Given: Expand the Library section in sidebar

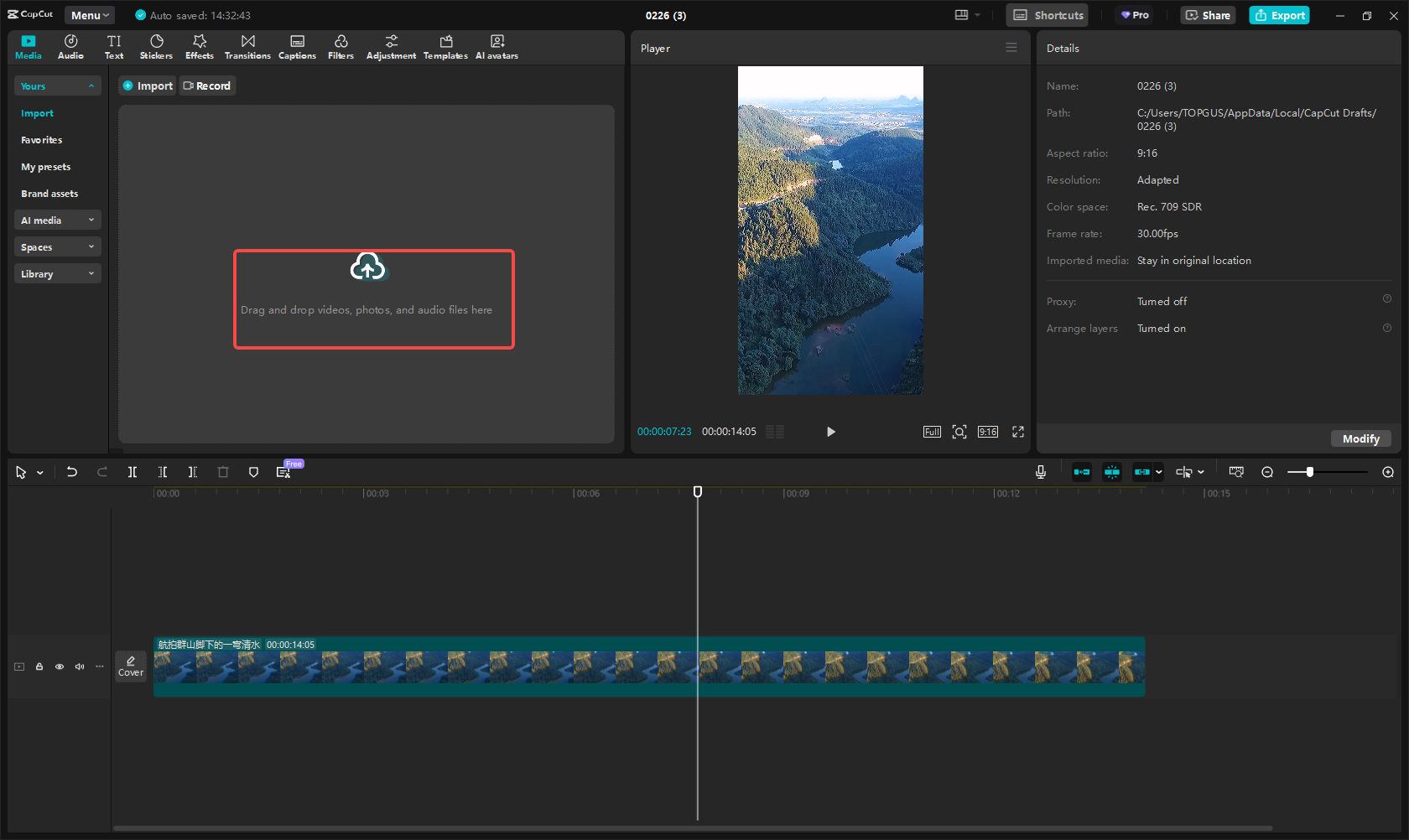Looking at the screenshot, I should tap(57, 274).
